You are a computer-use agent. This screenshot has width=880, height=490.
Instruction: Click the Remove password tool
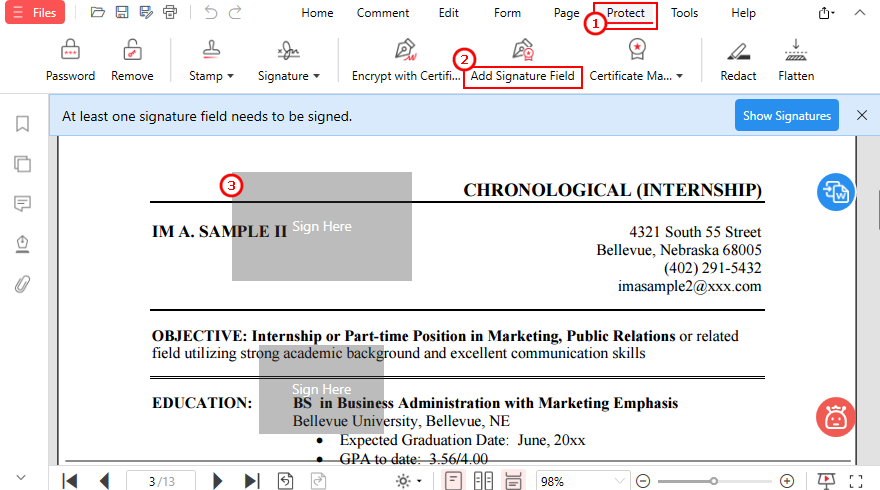point(132,61)
